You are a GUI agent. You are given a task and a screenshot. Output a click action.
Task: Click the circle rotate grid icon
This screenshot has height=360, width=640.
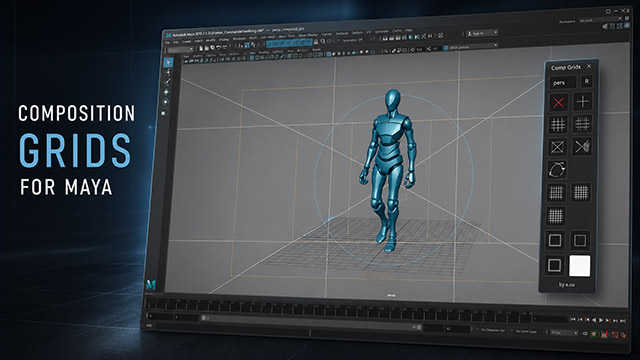pyautogui.click(x=557, y=169)
